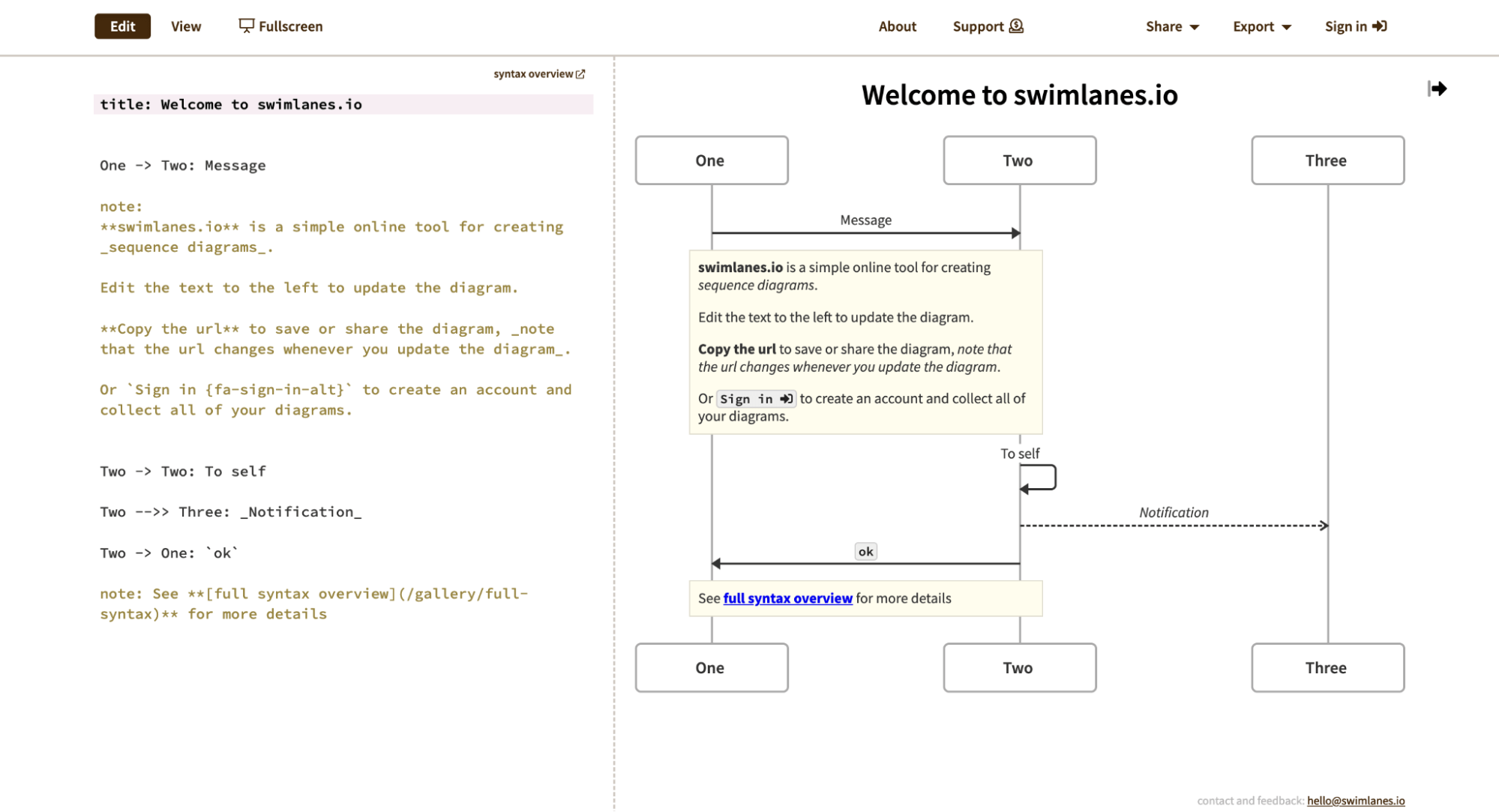Screen dimensions: 1499x812
Task: Click the external-link icon after "syntax overview"
Action: click(x=581, y=73)
